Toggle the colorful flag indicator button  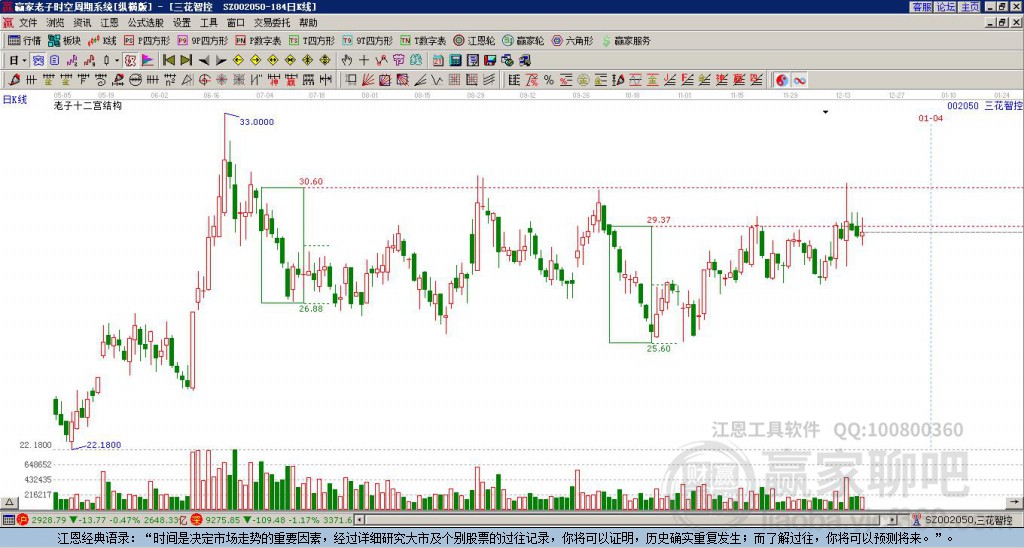click(x=148, y=60)
